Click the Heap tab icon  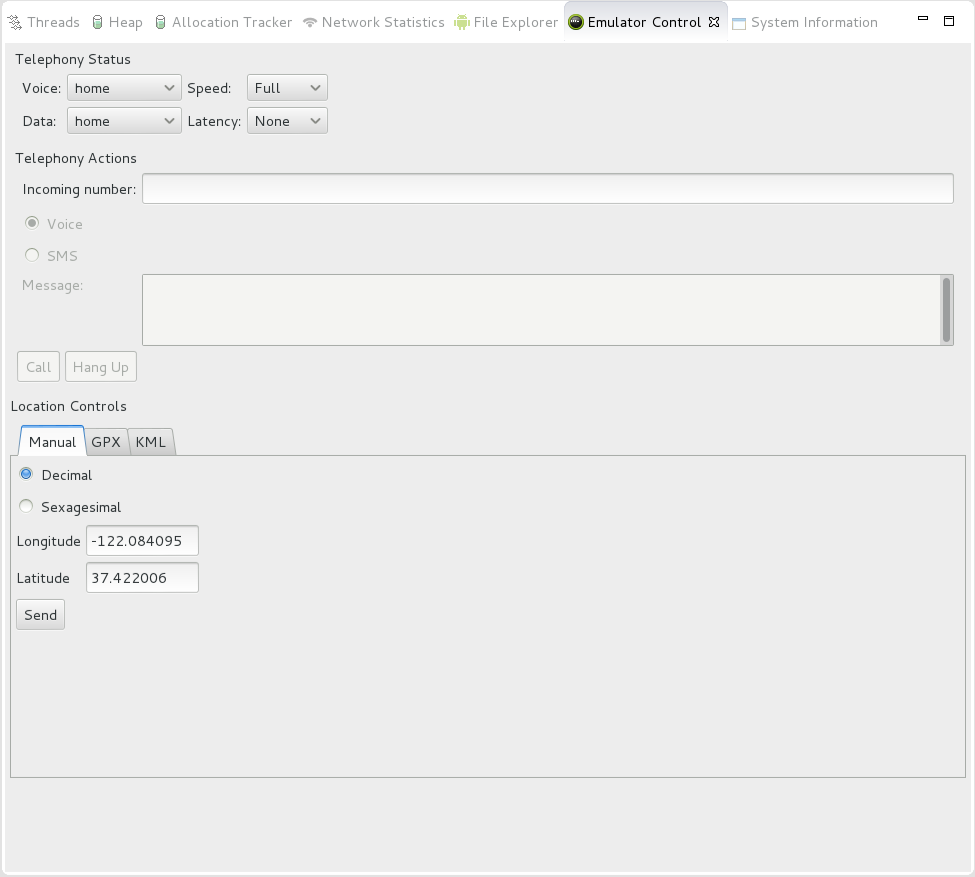pyautogui.click(x=97, y=22)
